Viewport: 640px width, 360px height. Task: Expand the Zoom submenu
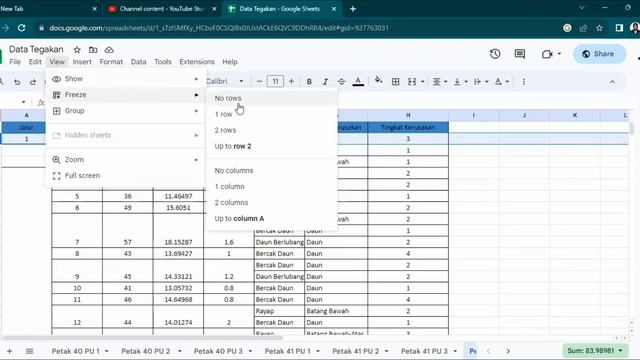(x=125, y=160)
